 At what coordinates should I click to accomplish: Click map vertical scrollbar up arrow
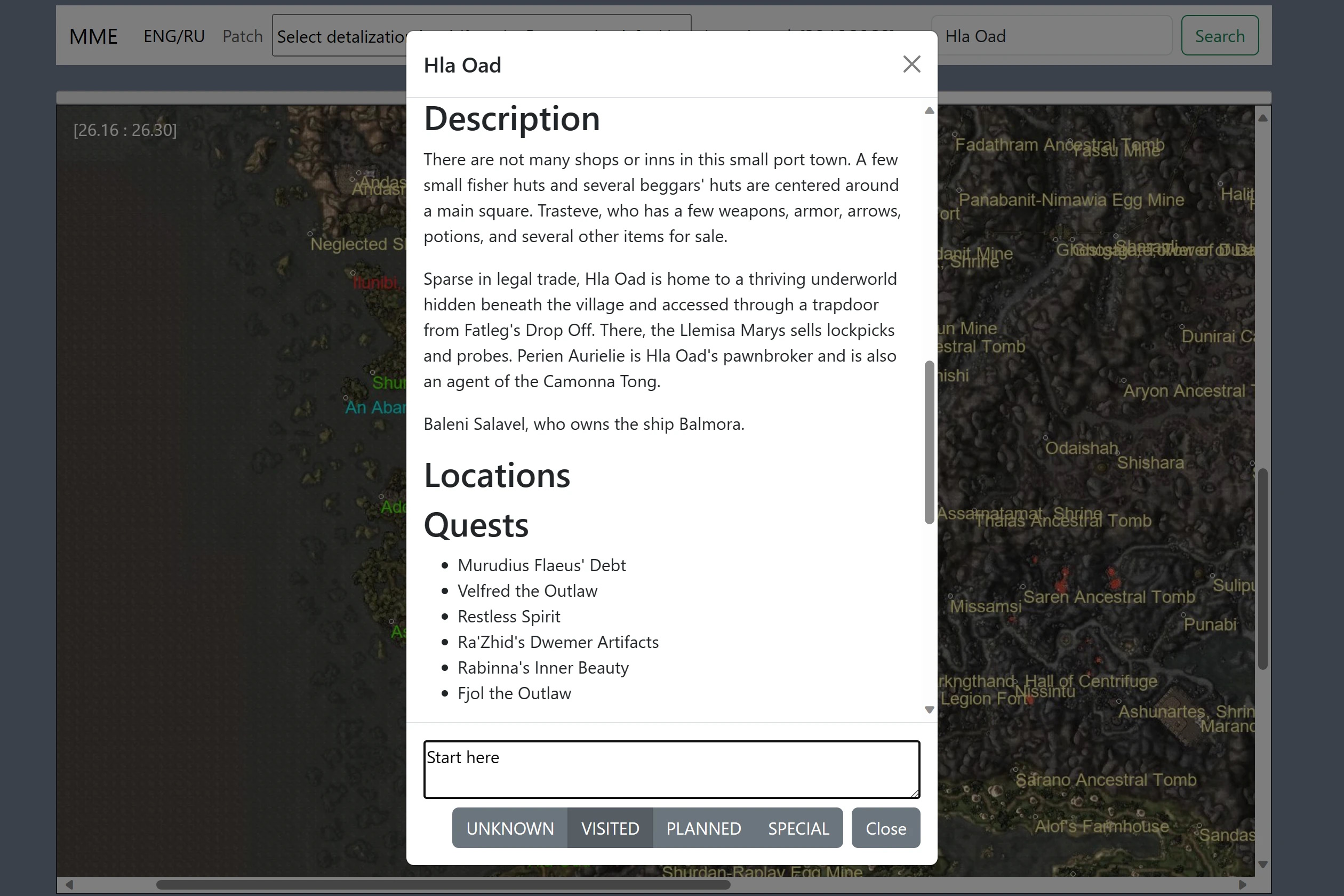pos(1263,118)
